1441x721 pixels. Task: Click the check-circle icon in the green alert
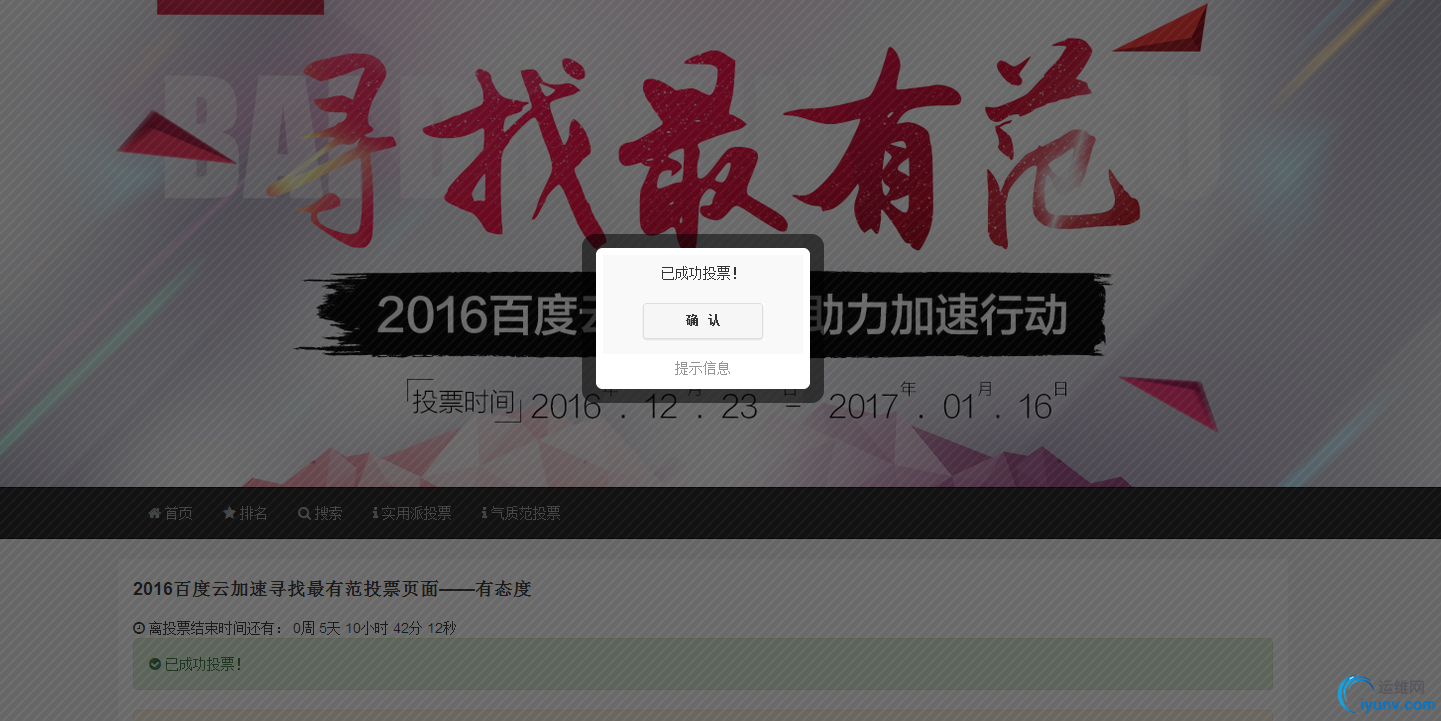pos(155,664)
